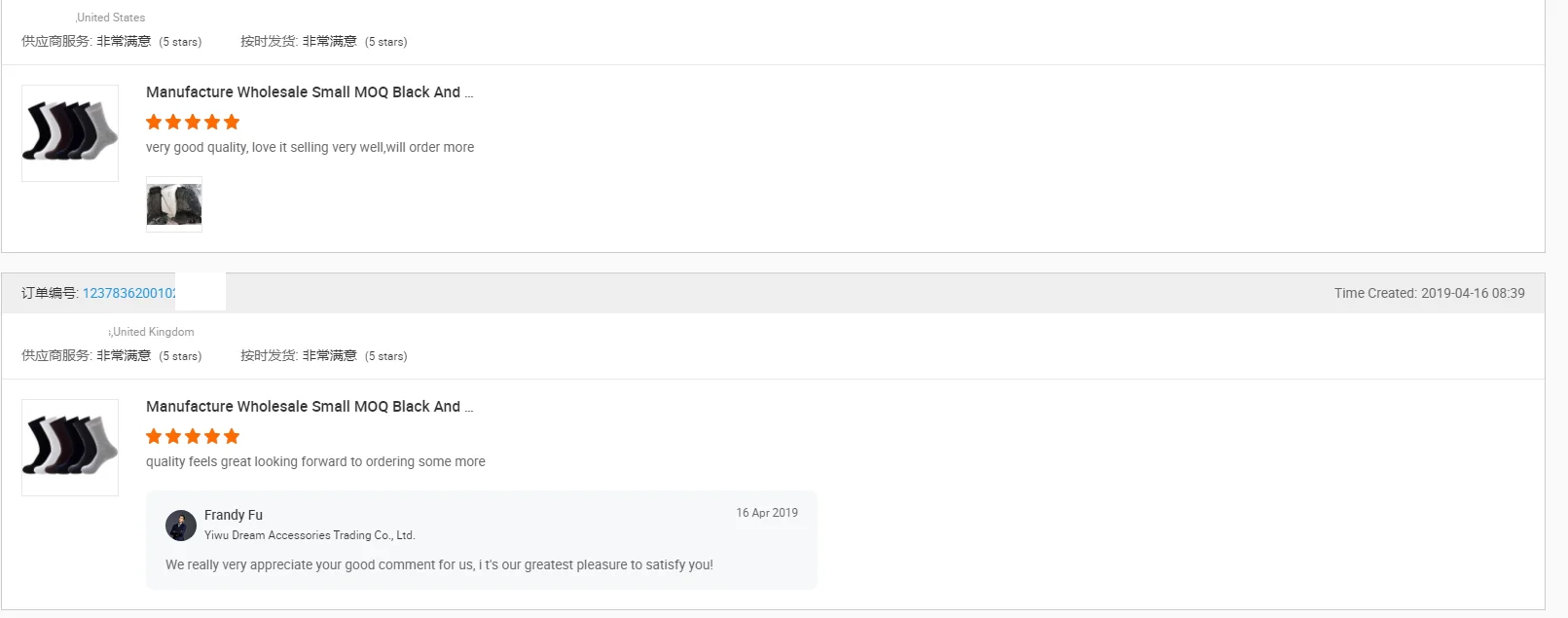Open second Manufacture Wholesale Small MOQ product title
The image size is (1568, 618).
pyautogui.click(x=310, y=407)
